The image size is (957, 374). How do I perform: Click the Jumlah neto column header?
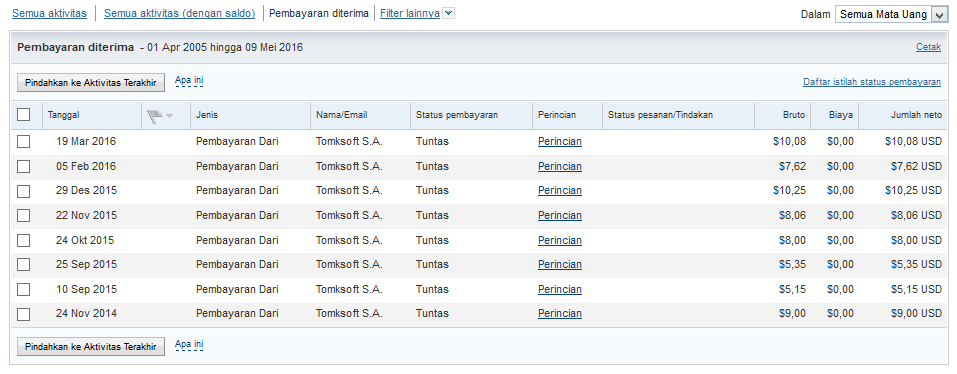point(916,115)
